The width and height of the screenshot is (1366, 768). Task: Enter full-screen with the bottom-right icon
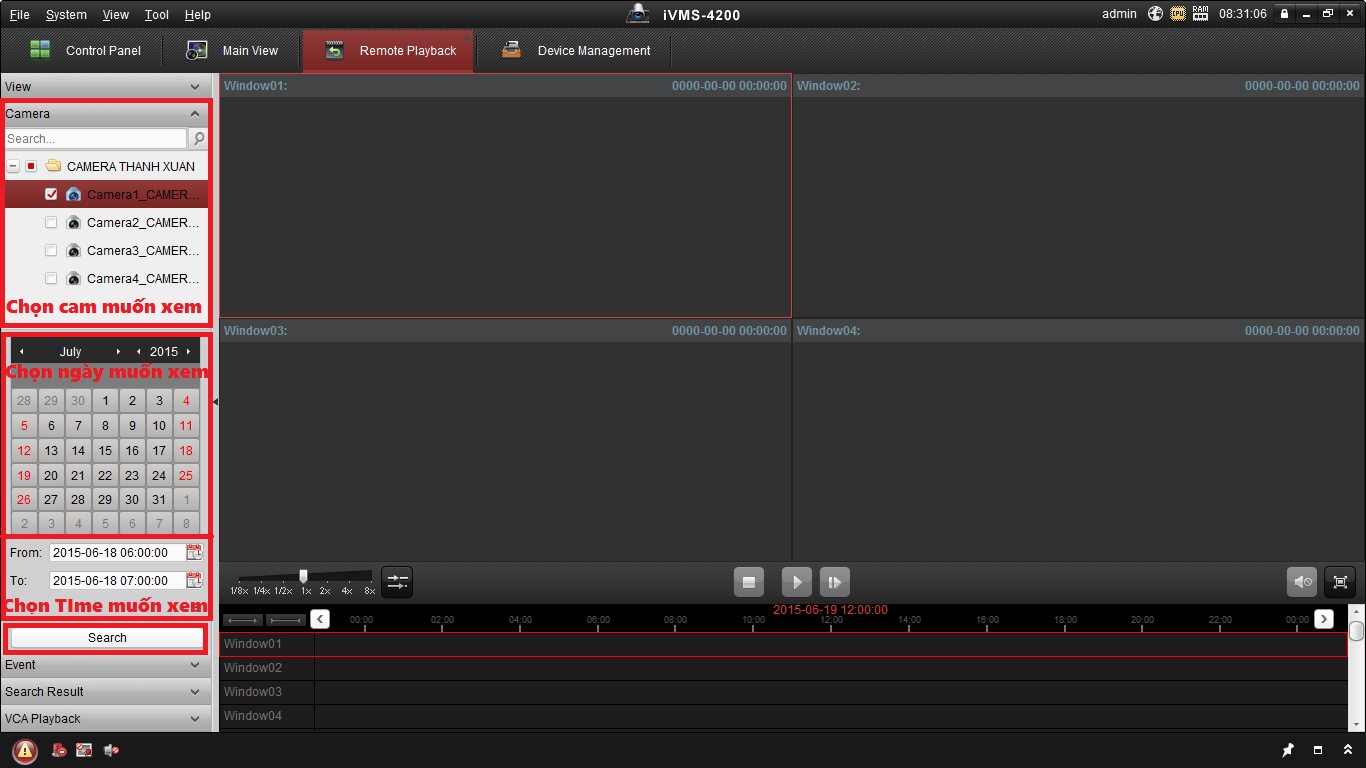pyautogui.click(x=1340, y=582)
